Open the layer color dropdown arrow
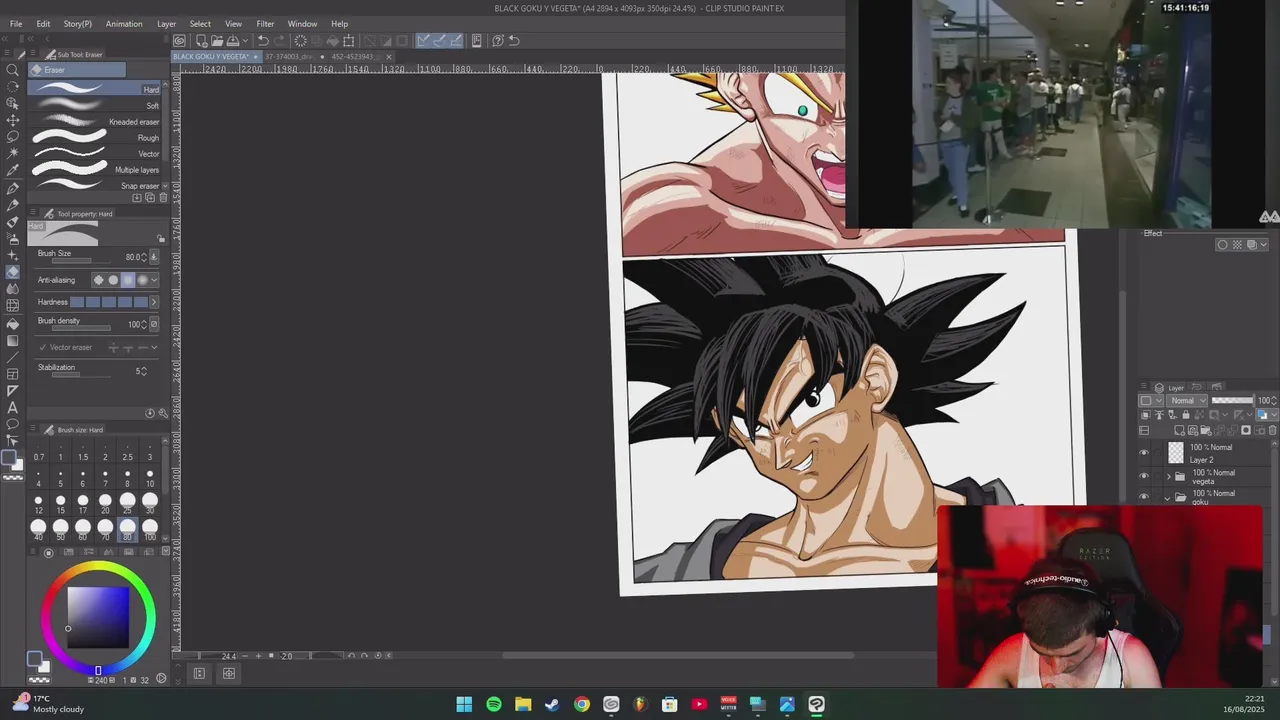 pos(1274,414)
